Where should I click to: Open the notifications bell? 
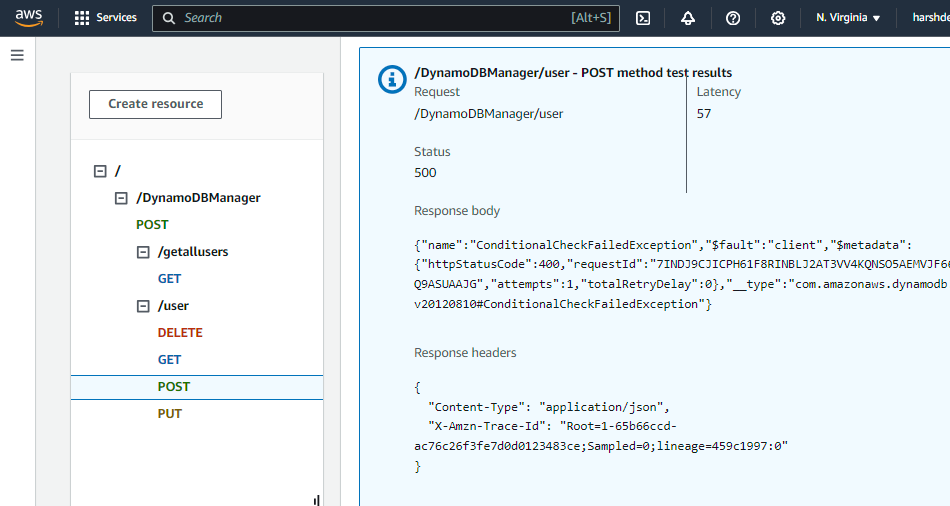click(688, 18)
